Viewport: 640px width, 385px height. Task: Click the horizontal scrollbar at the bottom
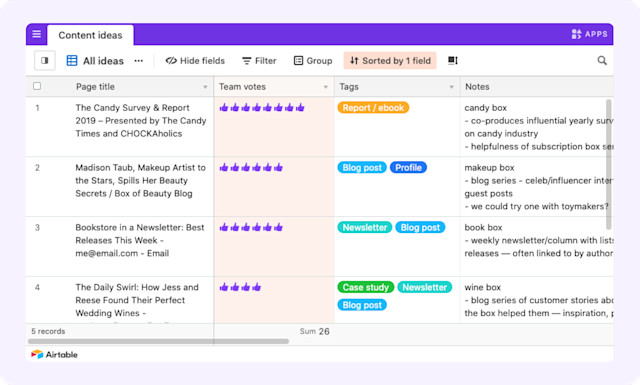coord(158,341)
